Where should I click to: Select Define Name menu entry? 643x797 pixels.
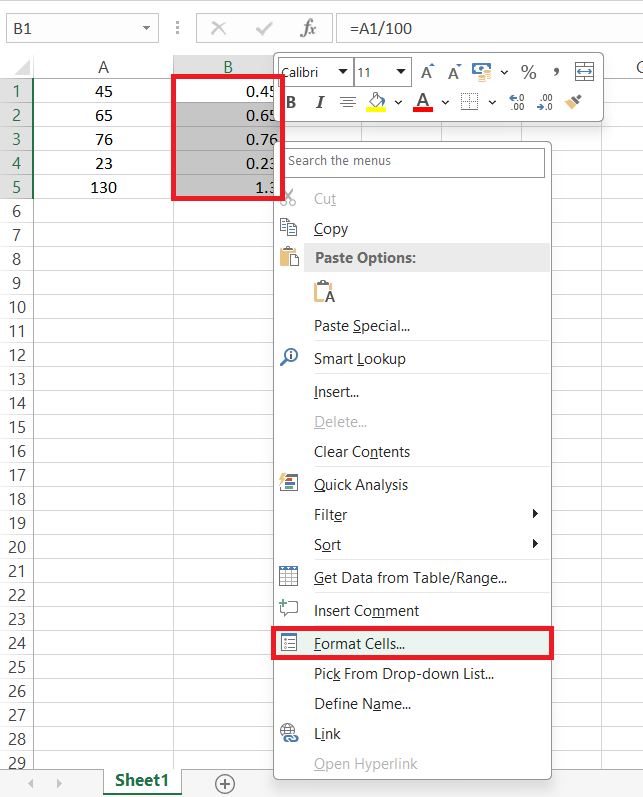pyautogui.click(x=362, y=704)
